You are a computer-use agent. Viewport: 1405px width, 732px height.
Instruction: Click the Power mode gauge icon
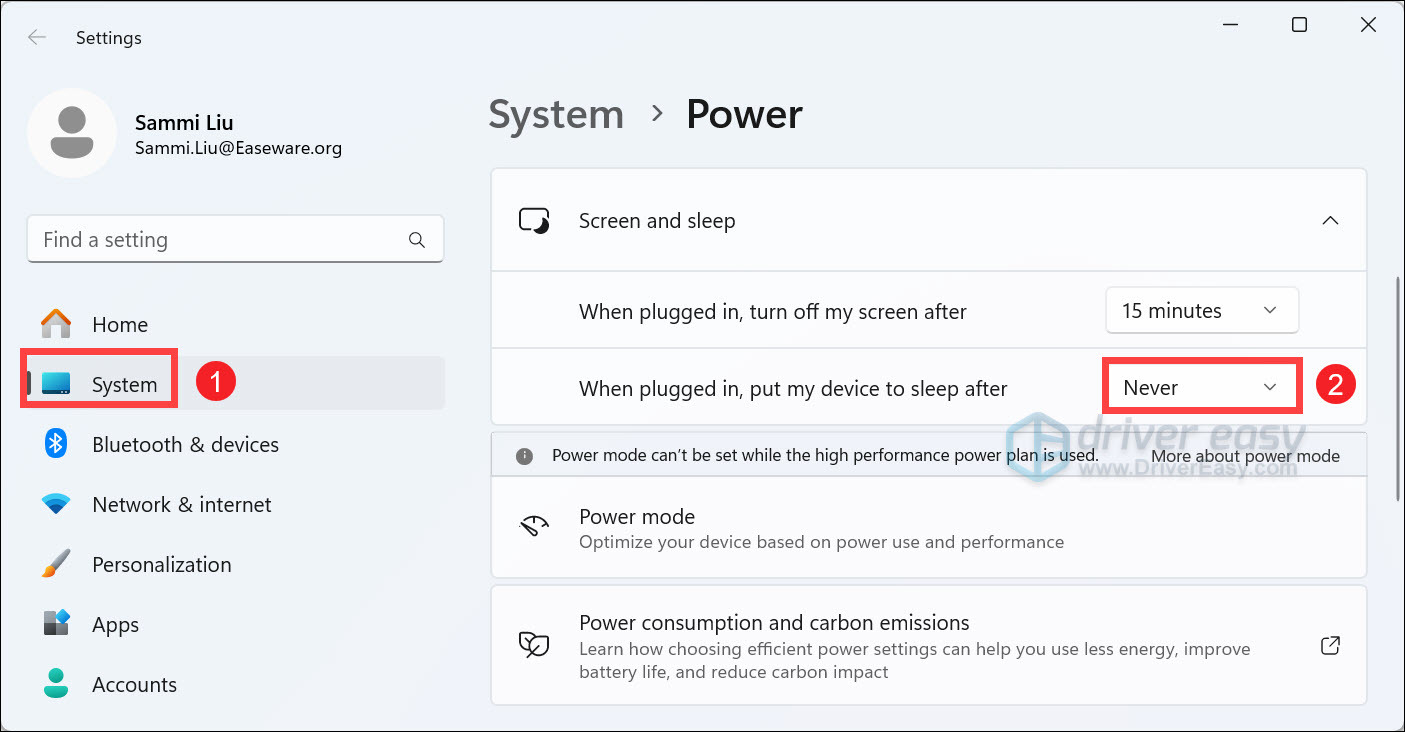point(535,528)
